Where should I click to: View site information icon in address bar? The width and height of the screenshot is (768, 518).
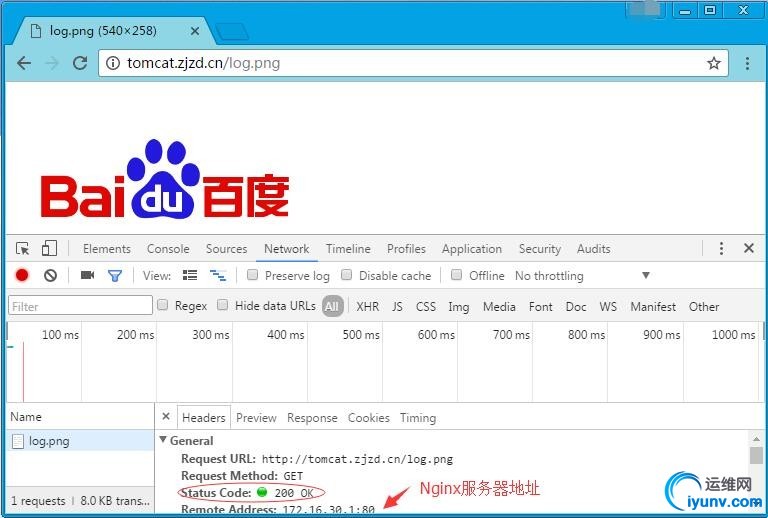coord(113,63)
